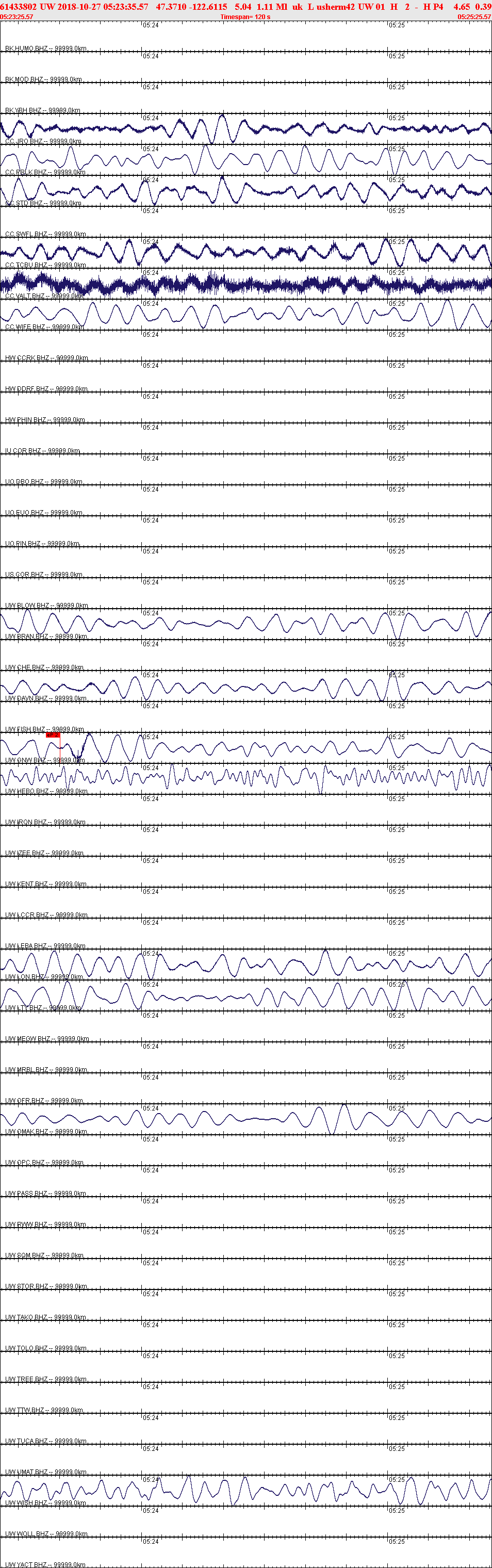Select the UW RVW BHZ station label

[x=46, y=1224]
